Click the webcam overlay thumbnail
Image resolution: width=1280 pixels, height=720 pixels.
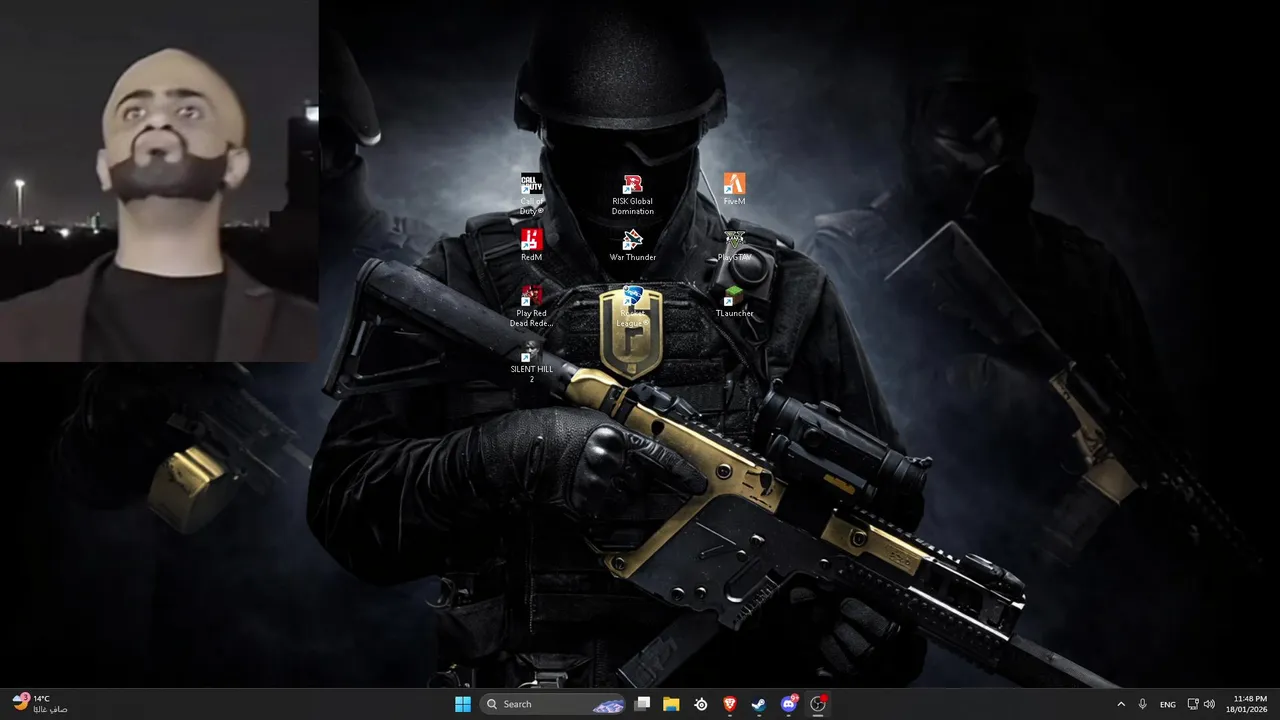coord(159,180)
